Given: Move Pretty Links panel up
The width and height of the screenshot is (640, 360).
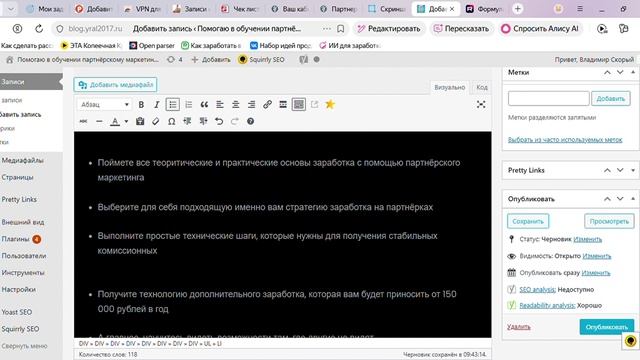Looking at the screenshot, I should click(x=607, y=170).
